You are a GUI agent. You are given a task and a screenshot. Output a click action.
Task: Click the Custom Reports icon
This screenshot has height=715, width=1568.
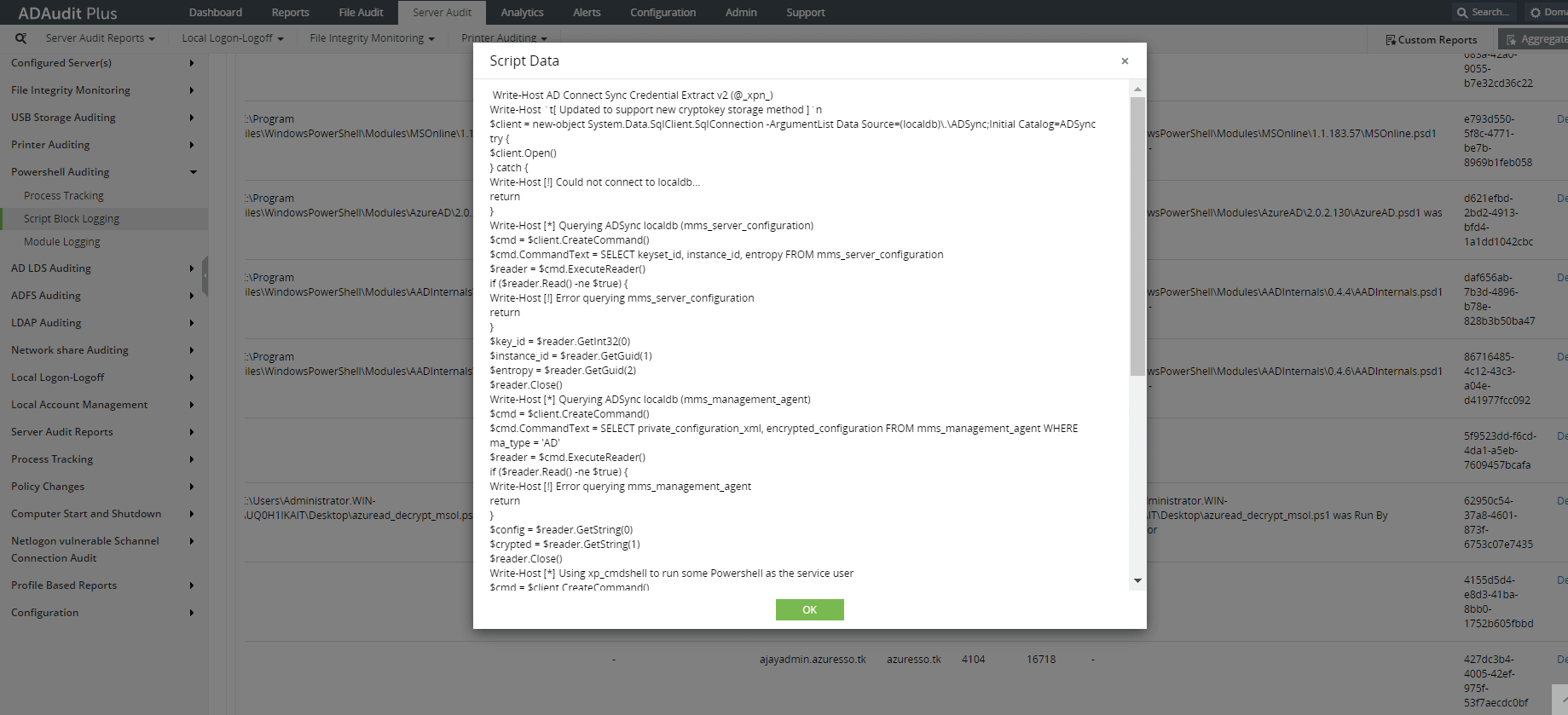1391,40
